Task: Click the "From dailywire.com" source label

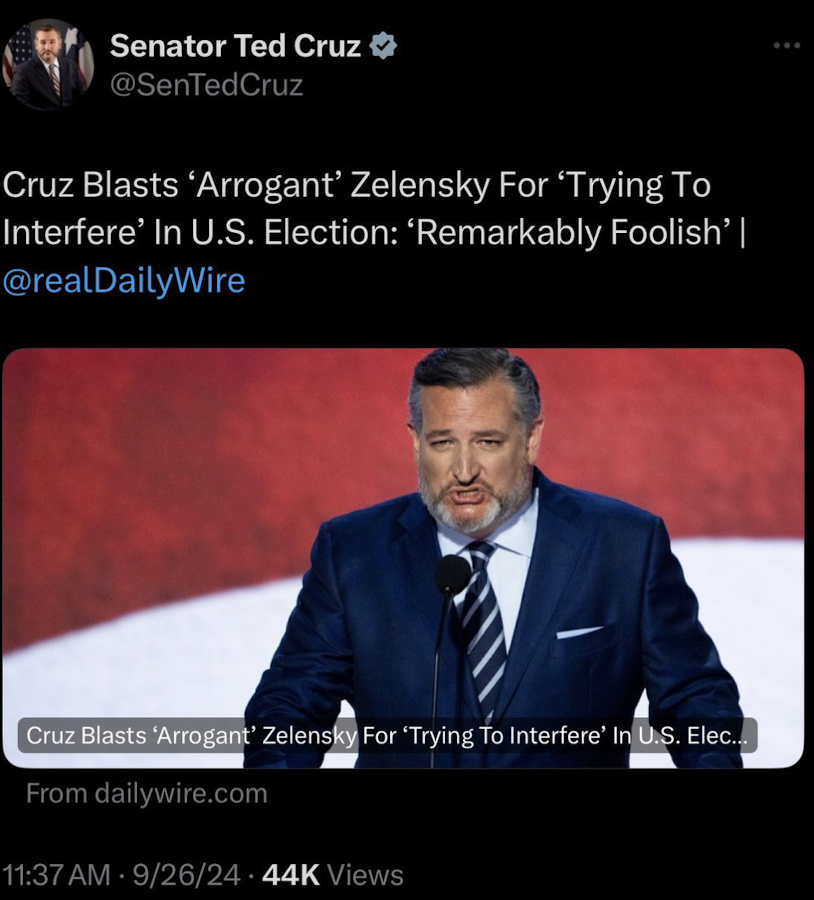Action: tap(147, 793)
